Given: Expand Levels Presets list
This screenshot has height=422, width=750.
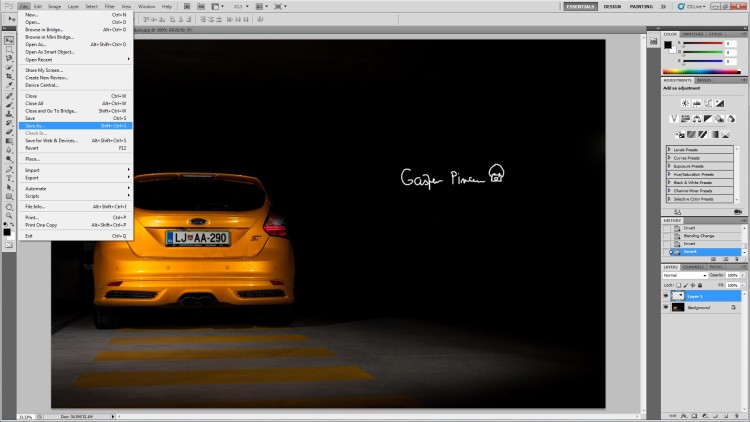Looking at the screenshot, I should point(669,150).
